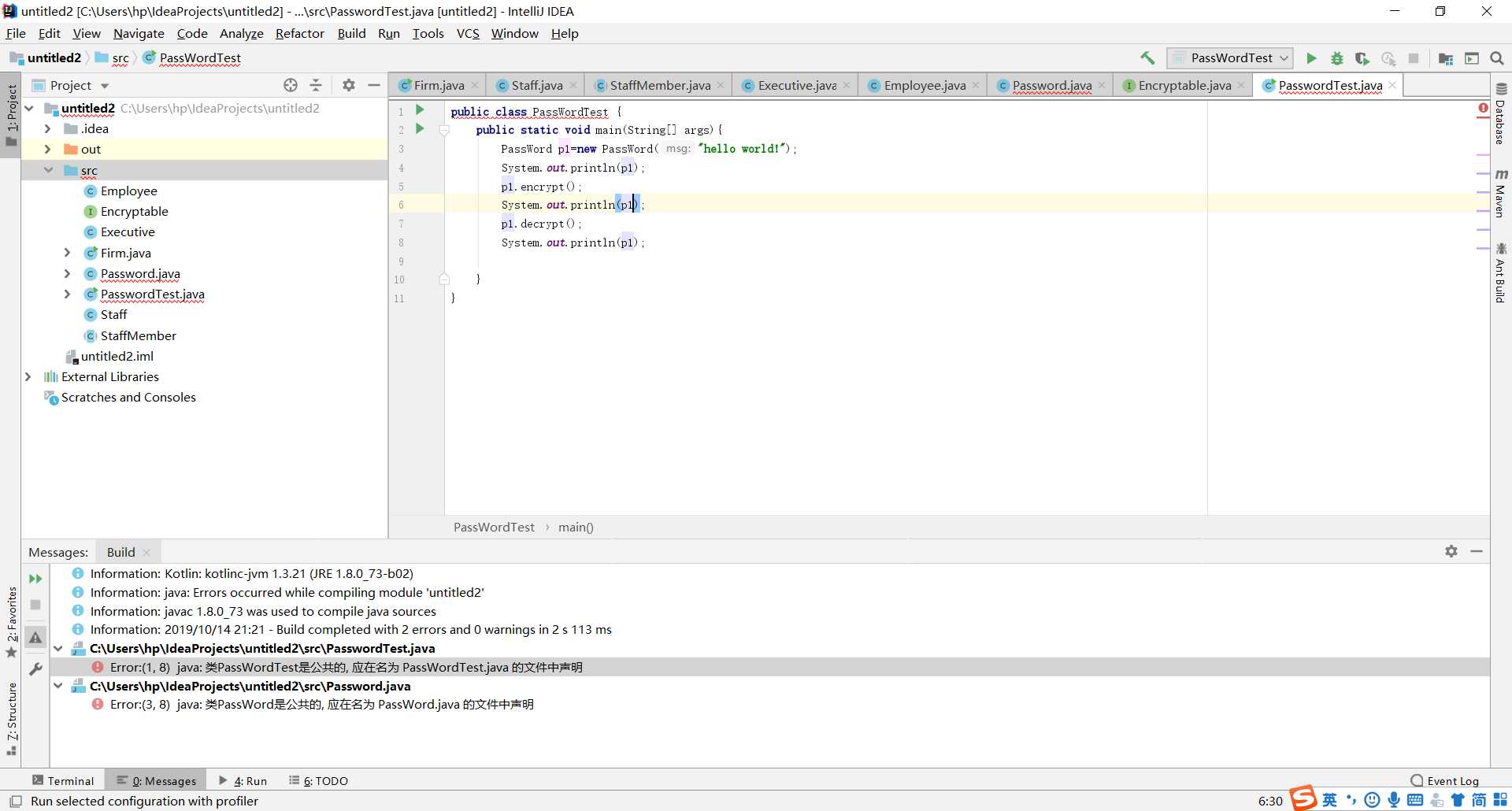Screen dimensions: 1512x811
Task: Click locate target icon in Project panel
Action: 291,85
